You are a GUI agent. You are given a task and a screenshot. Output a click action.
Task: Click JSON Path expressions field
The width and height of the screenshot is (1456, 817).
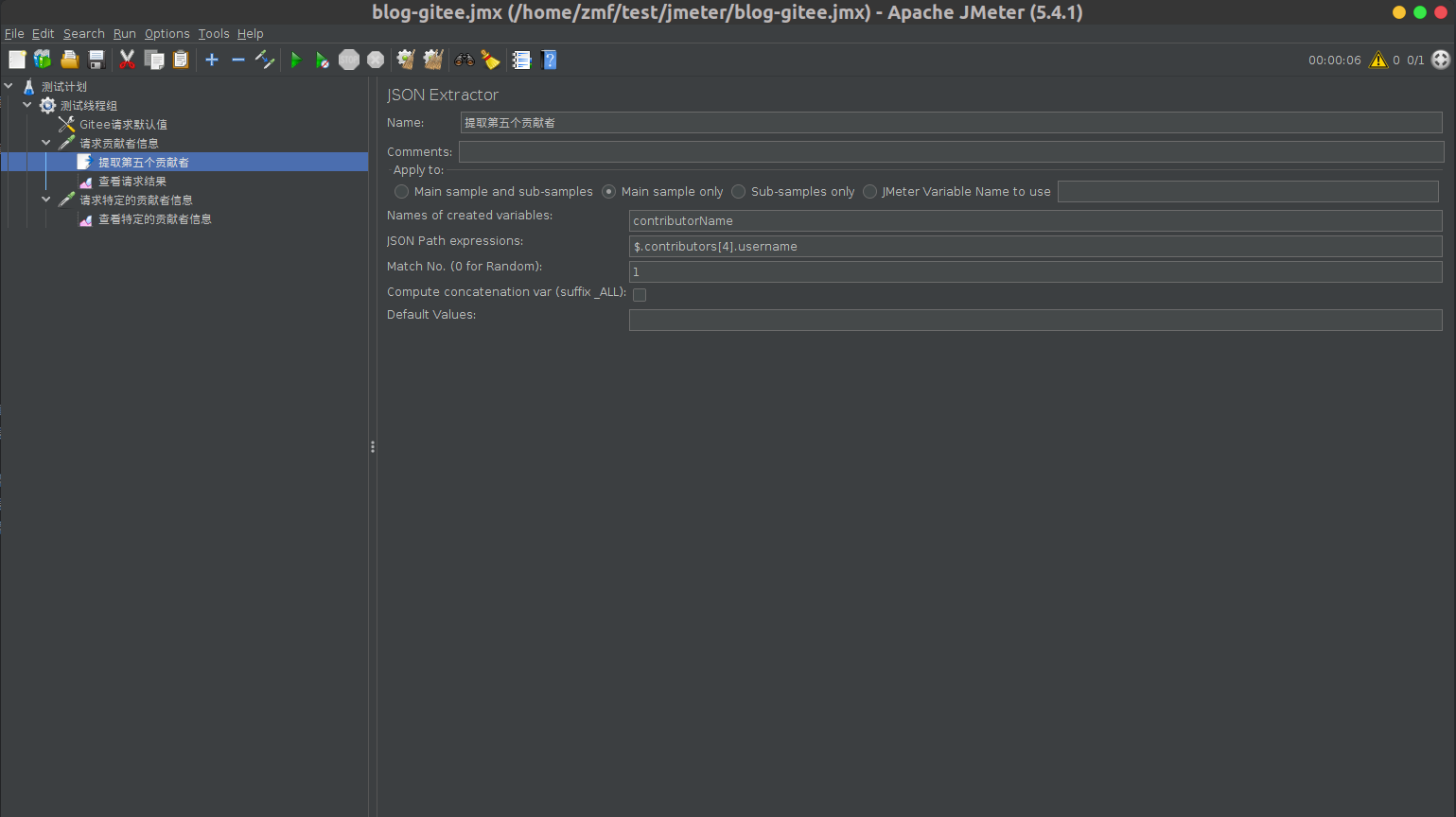[x=1035, y=246]
